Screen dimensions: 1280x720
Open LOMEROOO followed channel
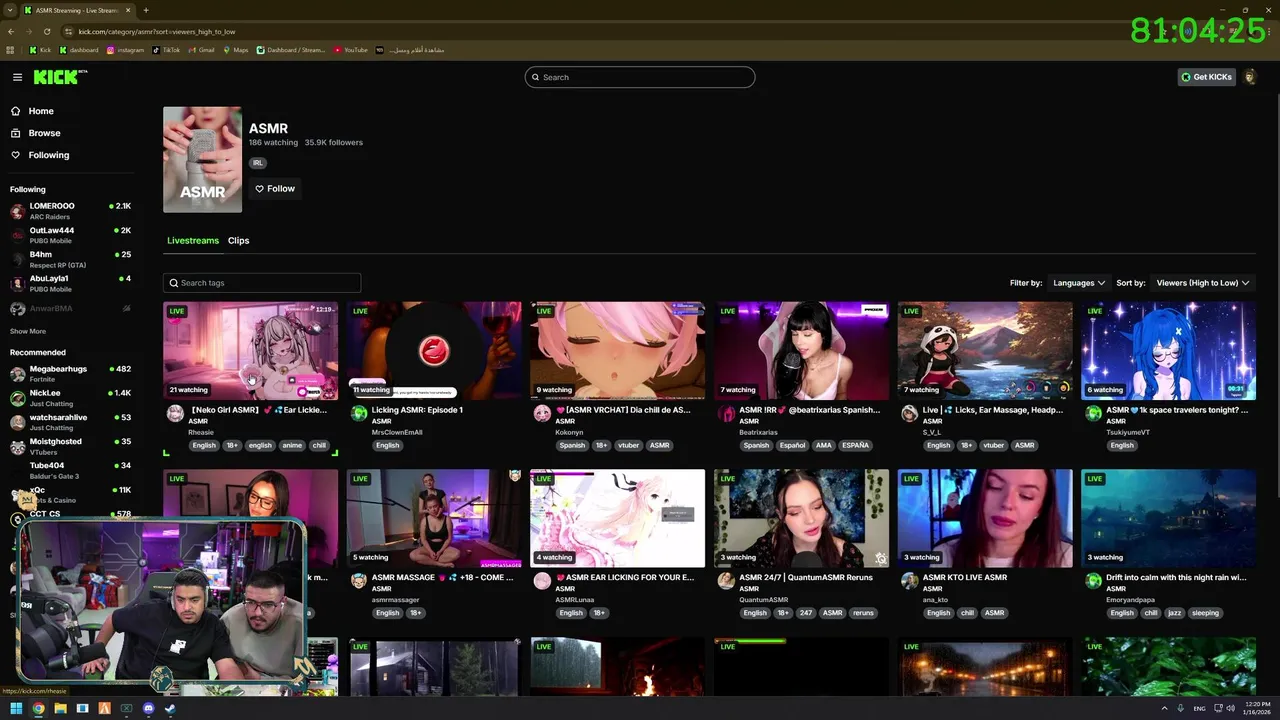coord(70,210)
